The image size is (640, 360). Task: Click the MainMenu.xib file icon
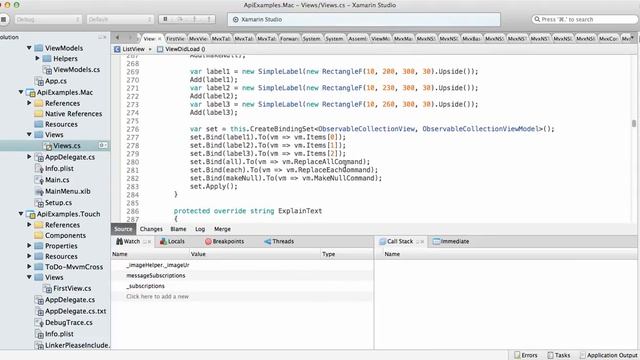tap(39, 191)
